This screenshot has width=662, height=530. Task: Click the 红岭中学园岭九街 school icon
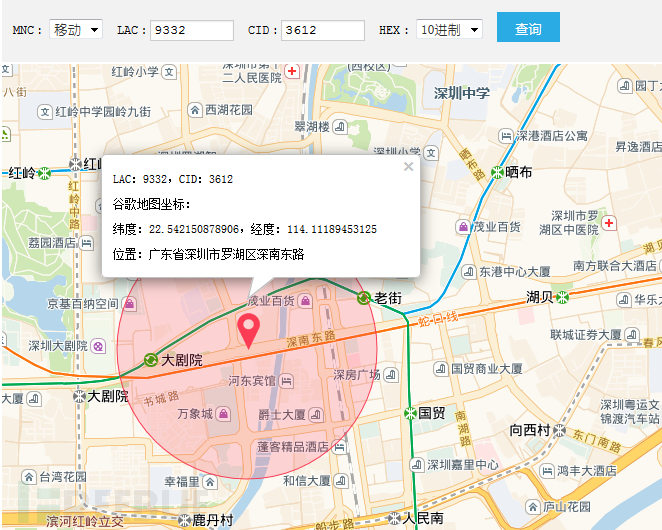pyautogui.click(x=45, y=112)
